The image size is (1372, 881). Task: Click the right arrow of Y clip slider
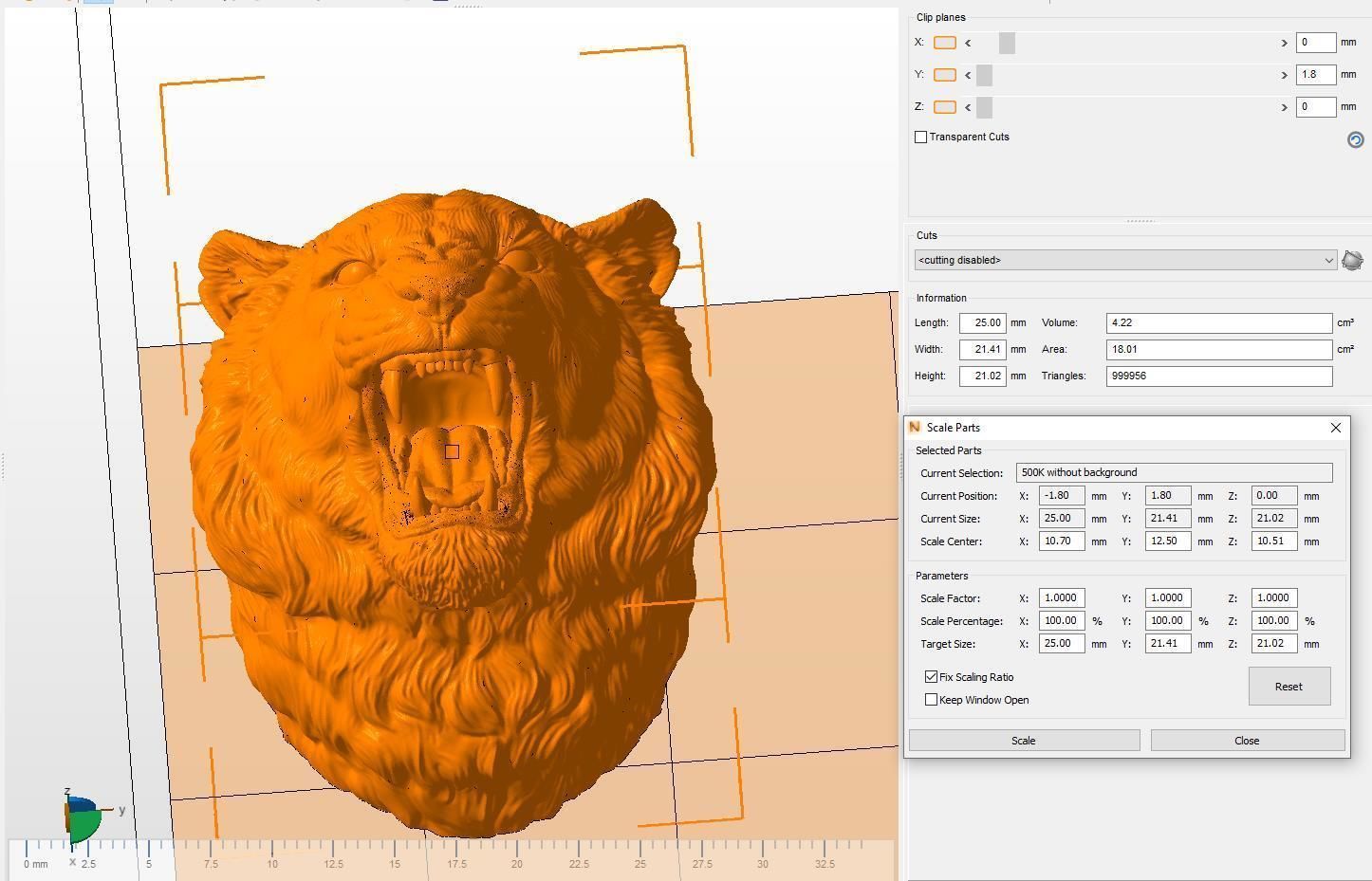pos(1284,75)
